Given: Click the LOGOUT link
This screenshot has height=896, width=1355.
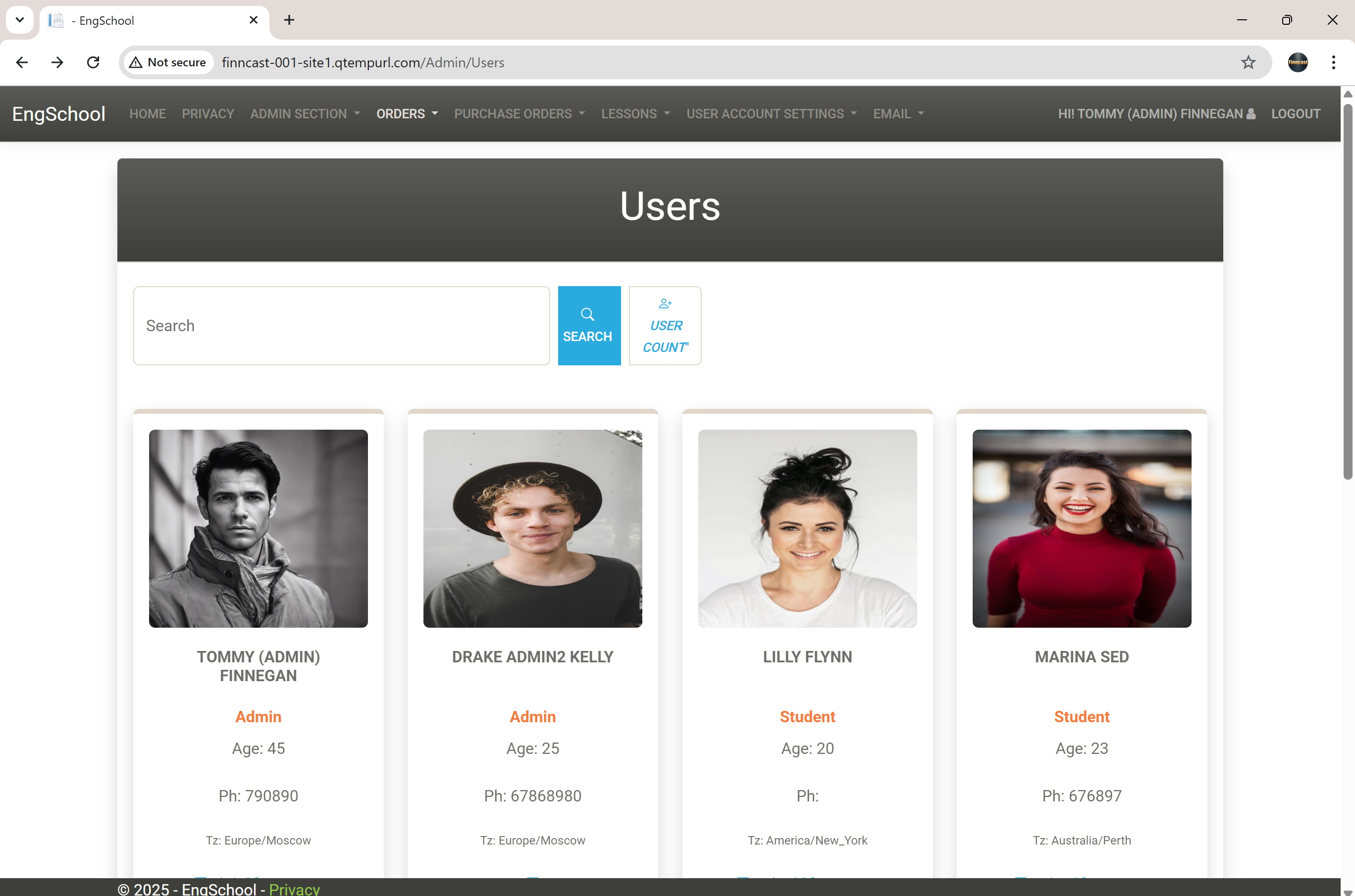Looking at the screenshot, I should [x=1296, y=114].
